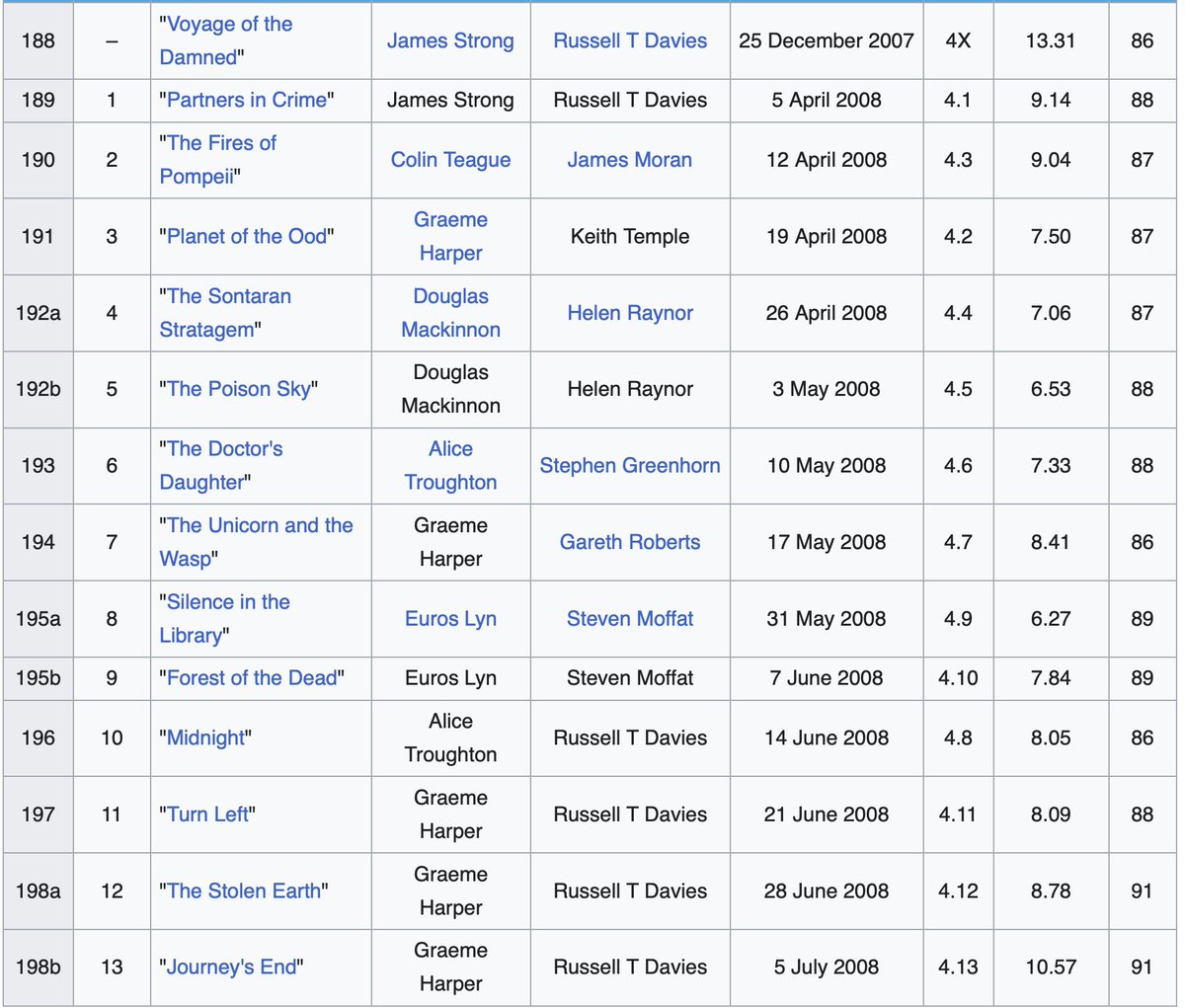Select the "6.53" viewers figure

point(1051,389)
